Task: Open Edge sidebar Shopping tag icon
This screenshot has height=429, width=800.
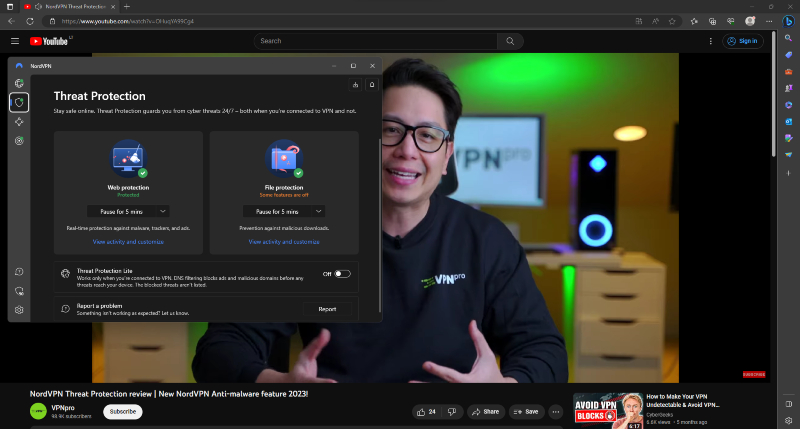Action: click(789, 55)
